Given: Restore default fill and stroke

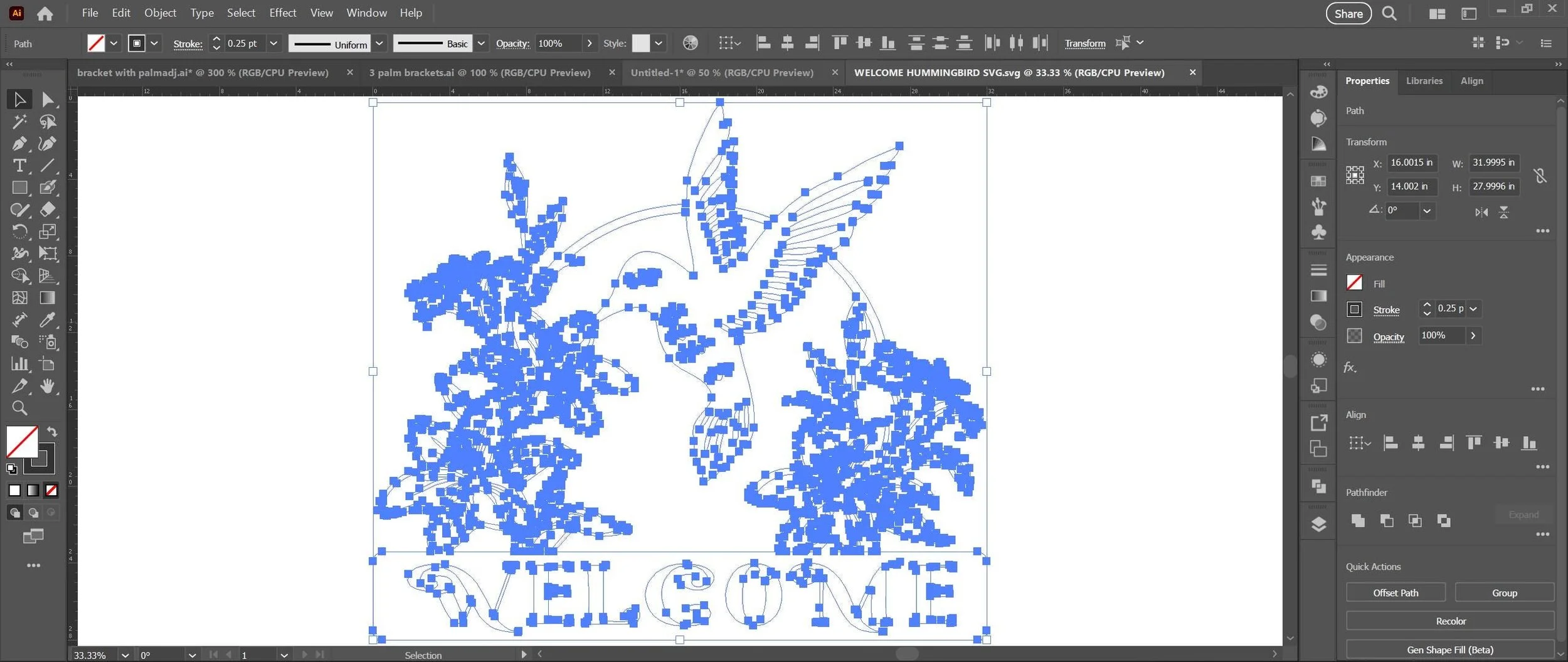Looking at the screenshot, I should (x=11, y=468).
